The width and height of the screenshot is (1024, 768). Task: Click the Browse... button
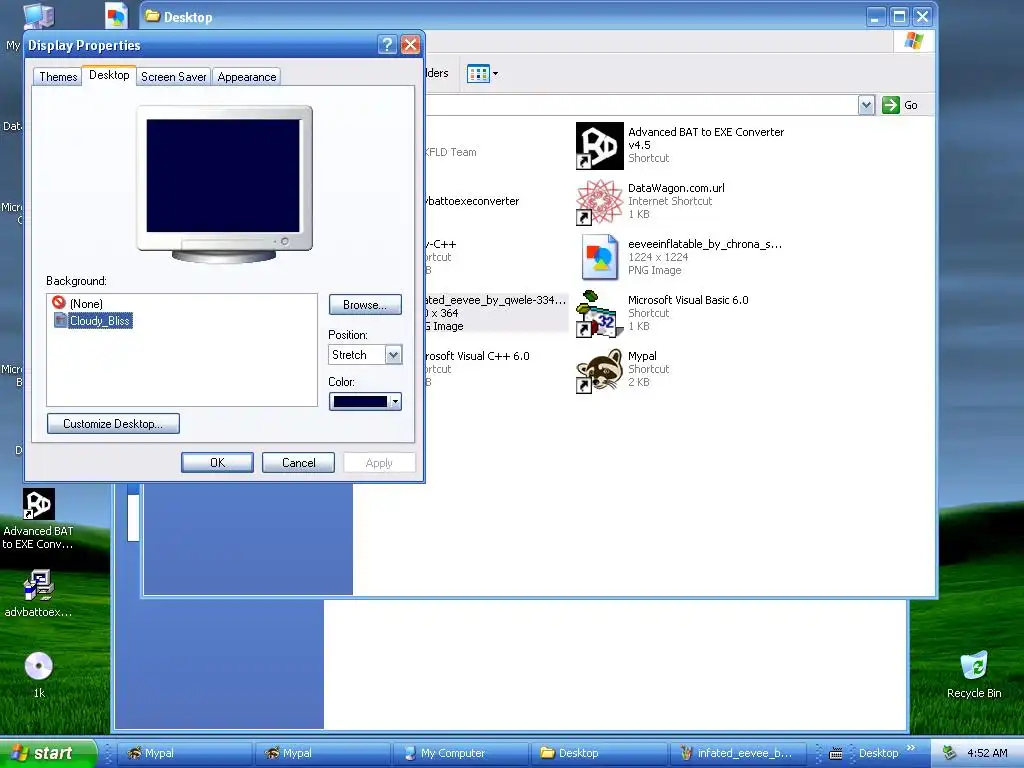click(x=365, y=305)
